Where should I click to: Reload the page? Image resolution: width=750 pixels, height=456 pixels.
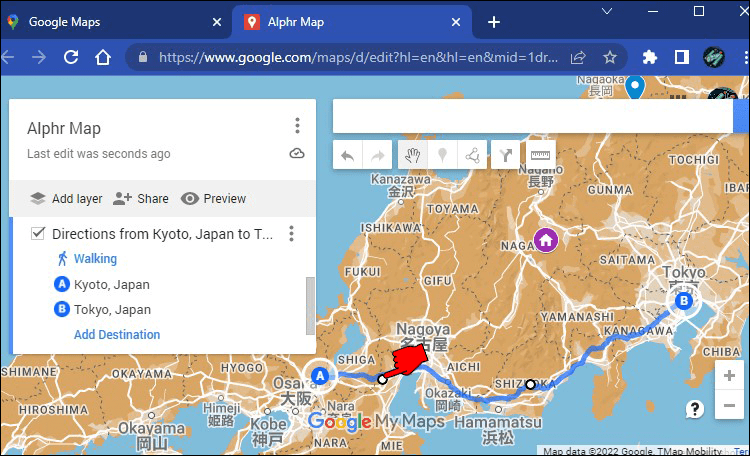(71, 57)
